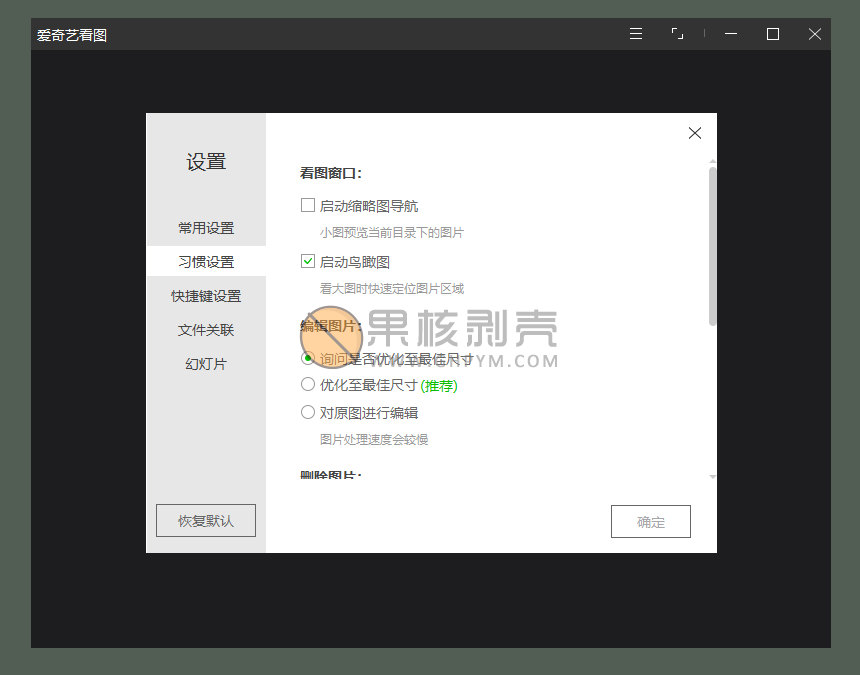This screenshot has height=675, width=860.
Task: Click the green (推荐) label
Action: pyautogui.click(x=439, y=386)
